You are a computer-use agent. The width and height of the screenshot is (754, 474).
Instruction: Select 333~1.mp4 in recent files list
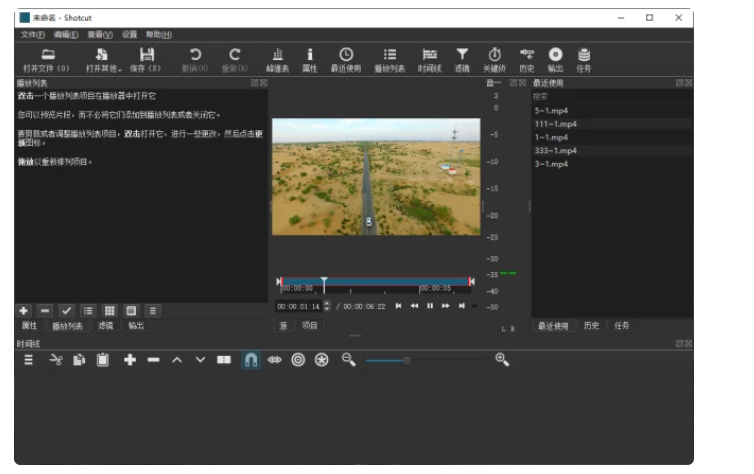[x=555, y=150]
